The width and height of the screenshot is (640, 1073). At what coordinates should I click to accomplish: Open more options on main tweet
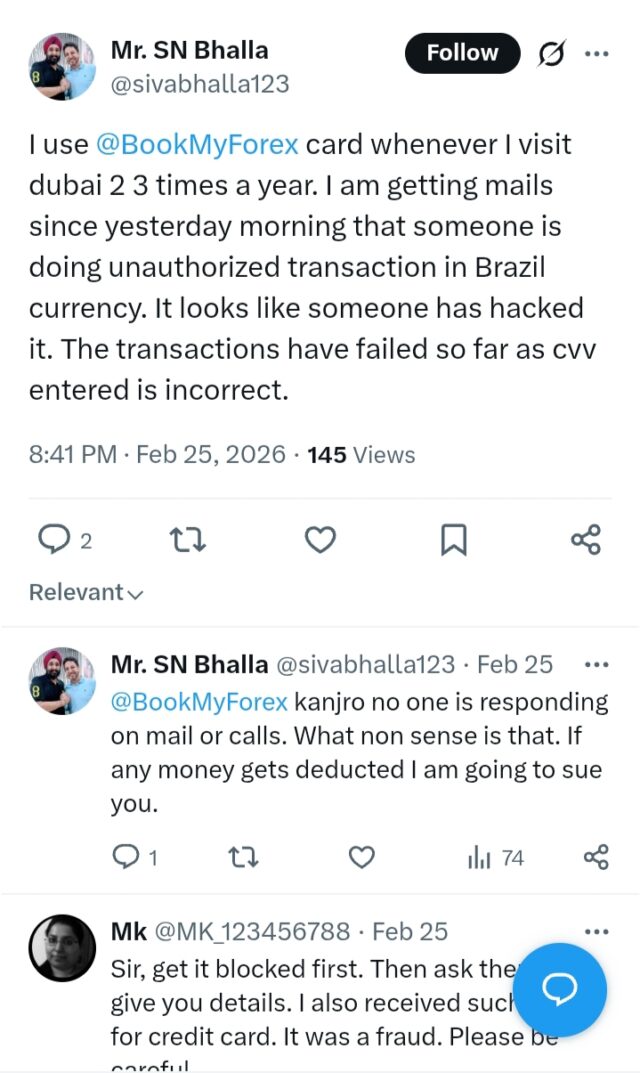597,54
